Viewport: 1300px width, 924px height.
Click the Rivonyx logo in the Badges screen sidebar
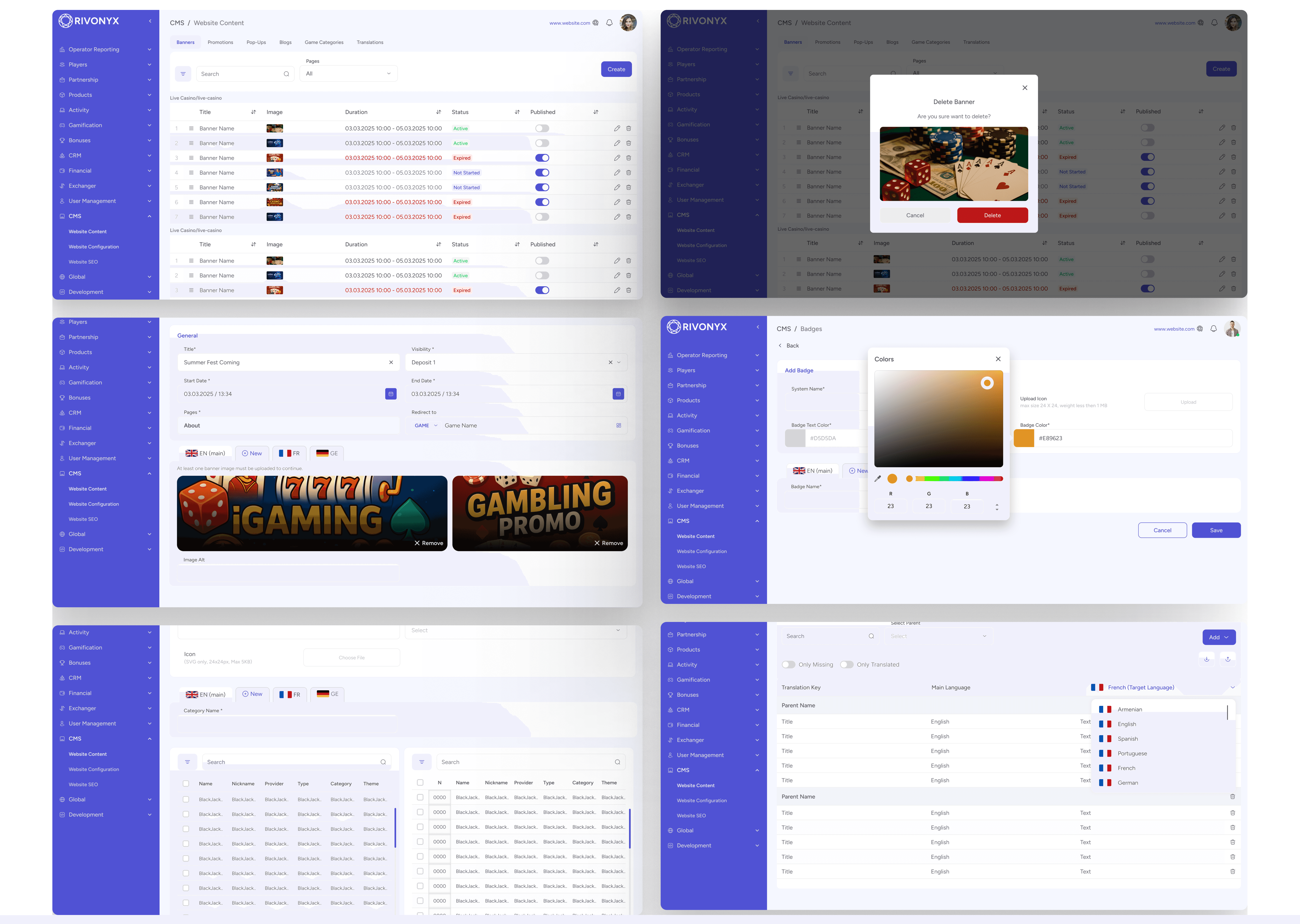[x=697, y=327]
